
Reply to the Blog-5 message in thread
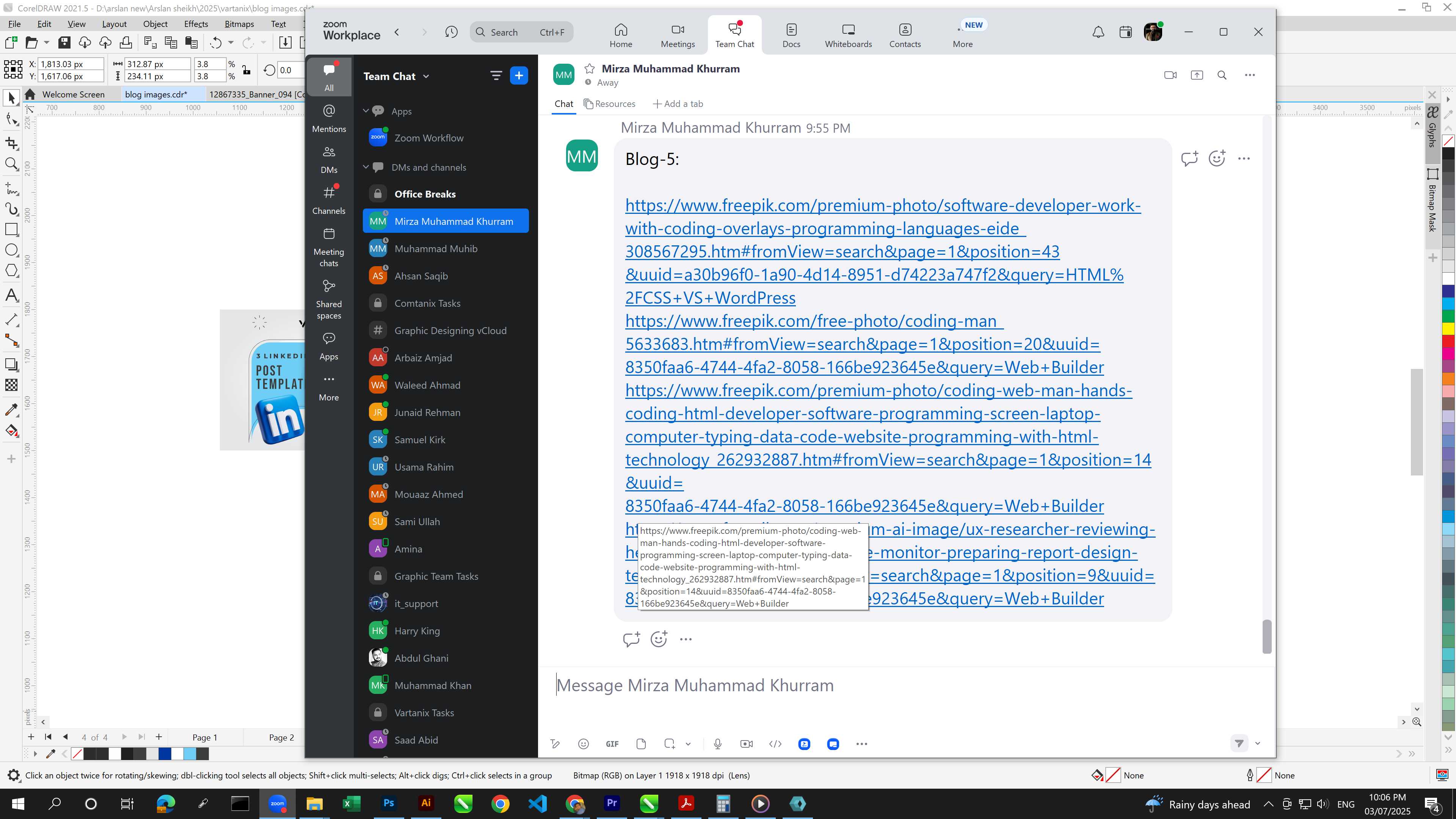click(1189, 159)
